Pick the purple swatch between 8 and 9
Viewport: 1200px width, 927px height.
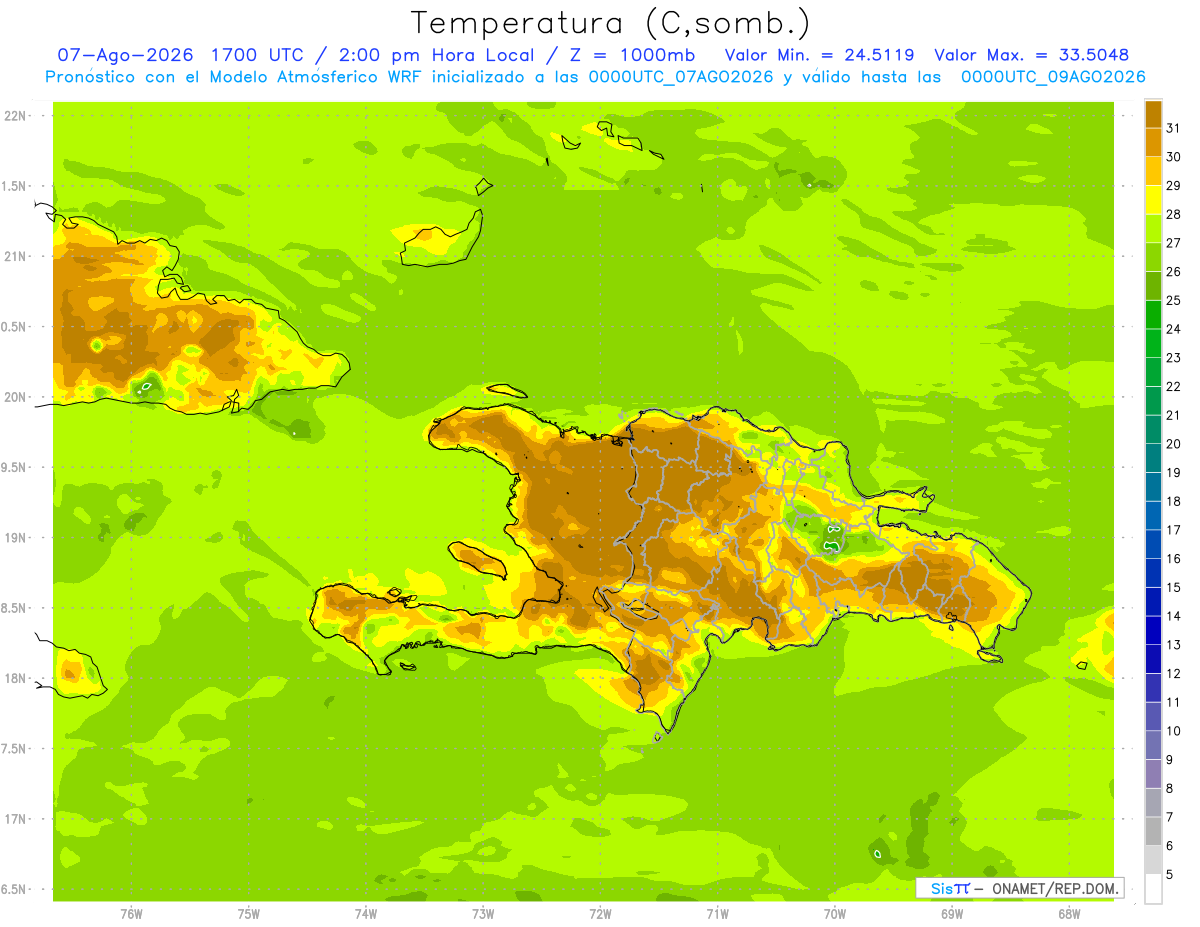pyautogui.click(x=1153, y=774)
